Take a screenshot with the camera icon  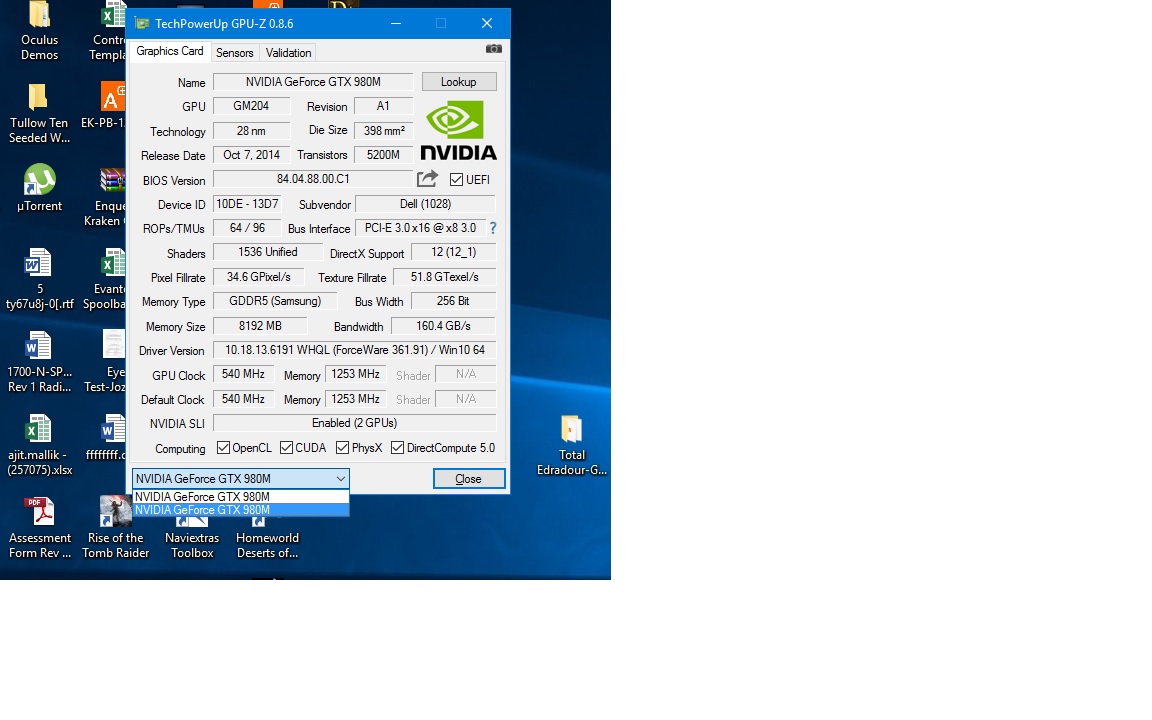click(494, 49)
